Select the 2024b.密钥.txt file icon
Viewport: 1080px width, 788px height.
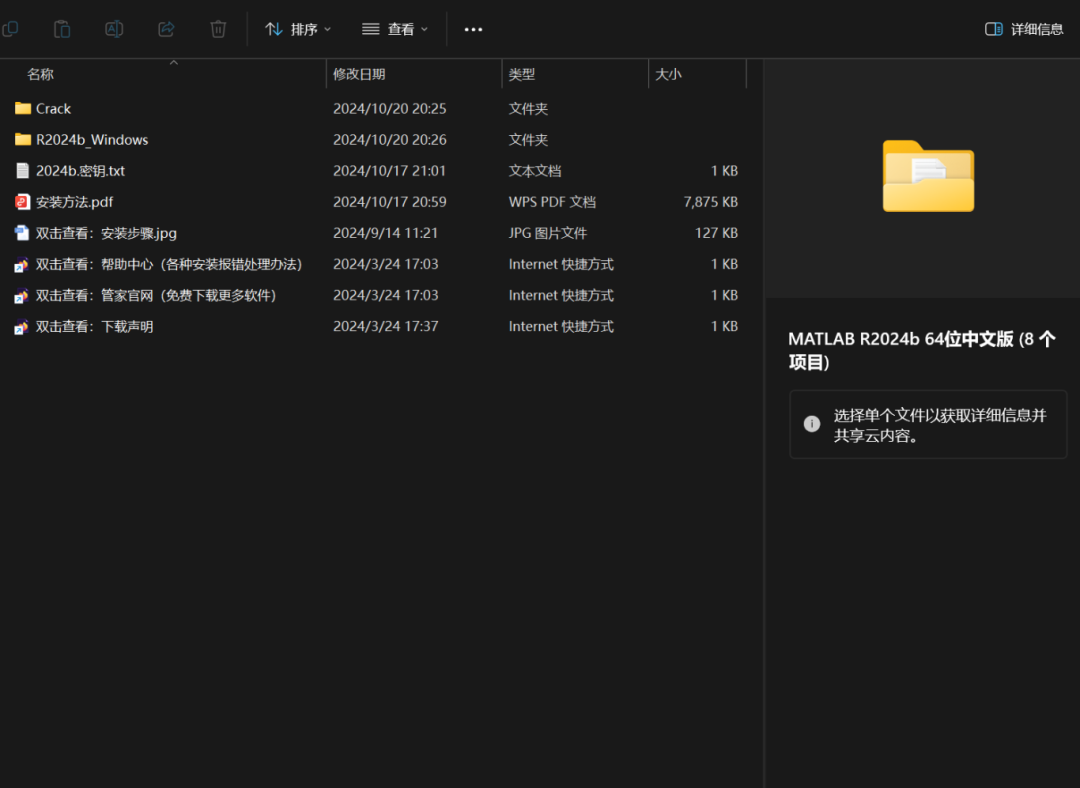point(23,171)
